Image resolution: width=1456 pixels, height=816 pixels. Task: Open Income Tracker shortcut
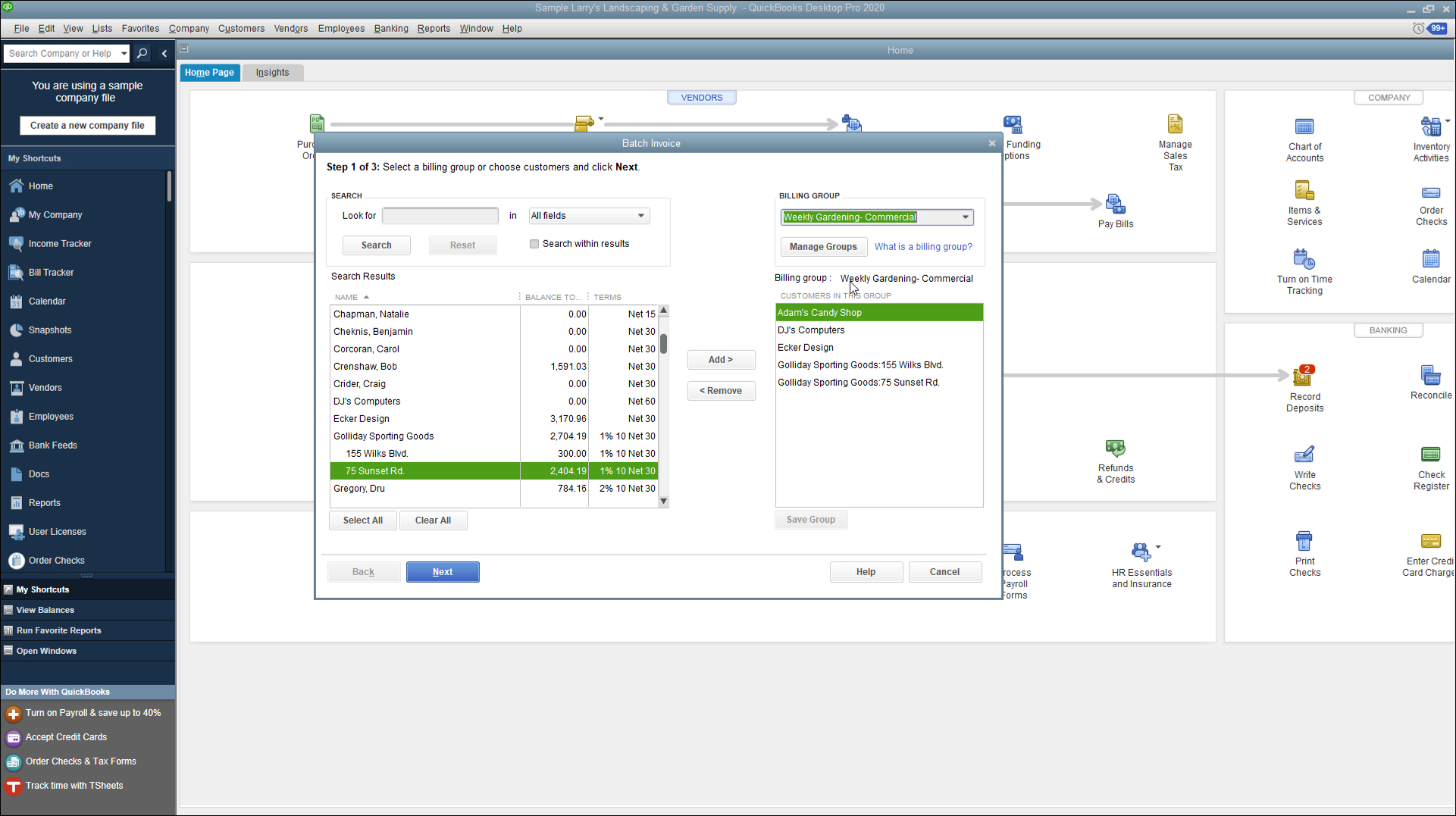[59, 244]
